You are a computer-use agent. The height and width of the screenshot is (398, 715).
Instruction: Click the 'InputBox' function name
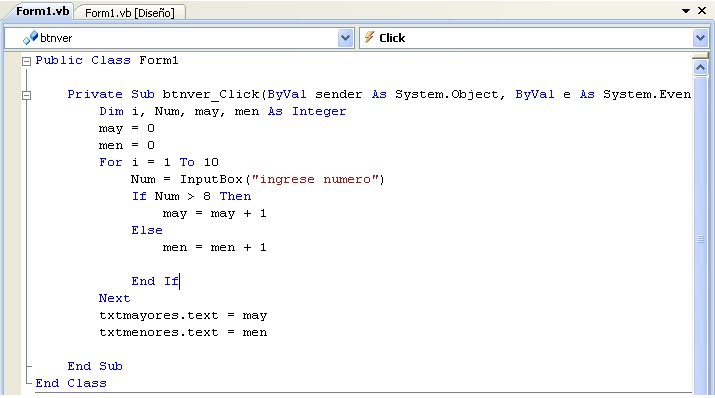[x=211, y=179]
